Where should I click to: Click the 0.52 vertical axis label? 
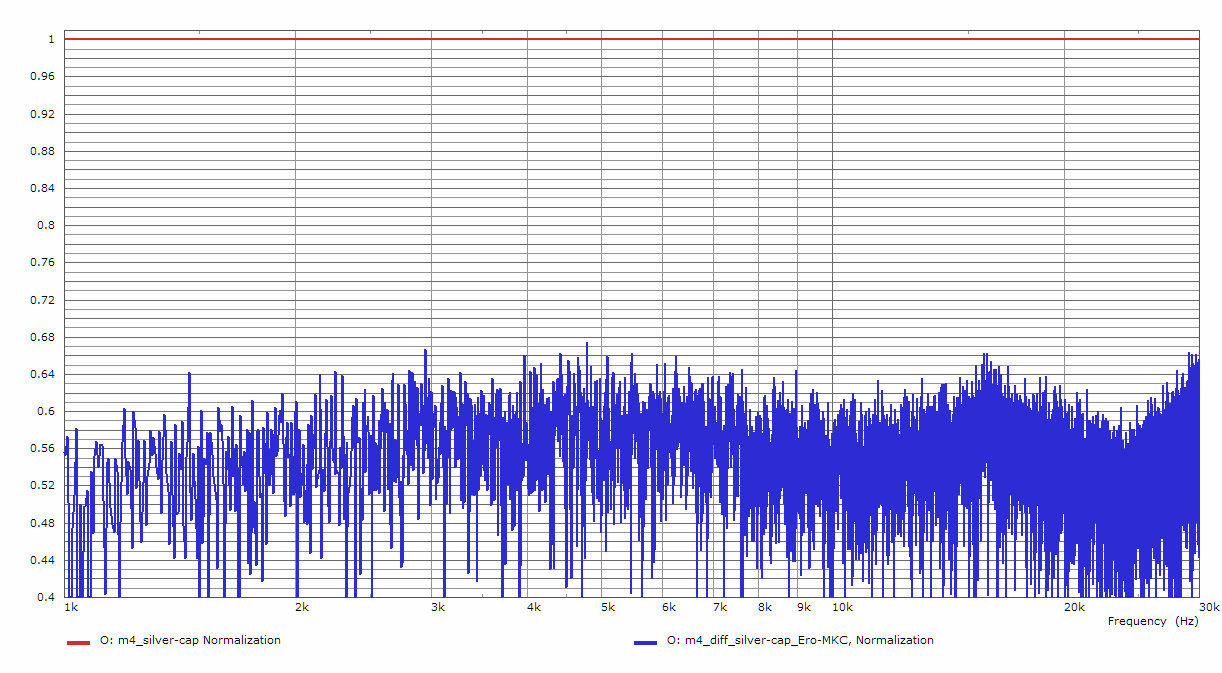[x=43, y=486]
